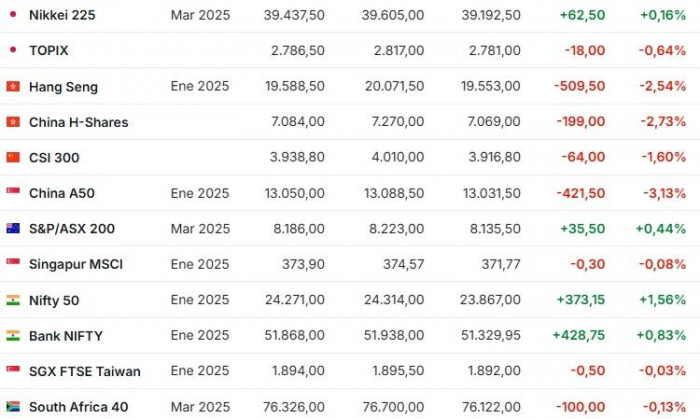This screenshot has height=419, width=700.
Task: Open the Hang Seng index page
Action: coord(63,87)
